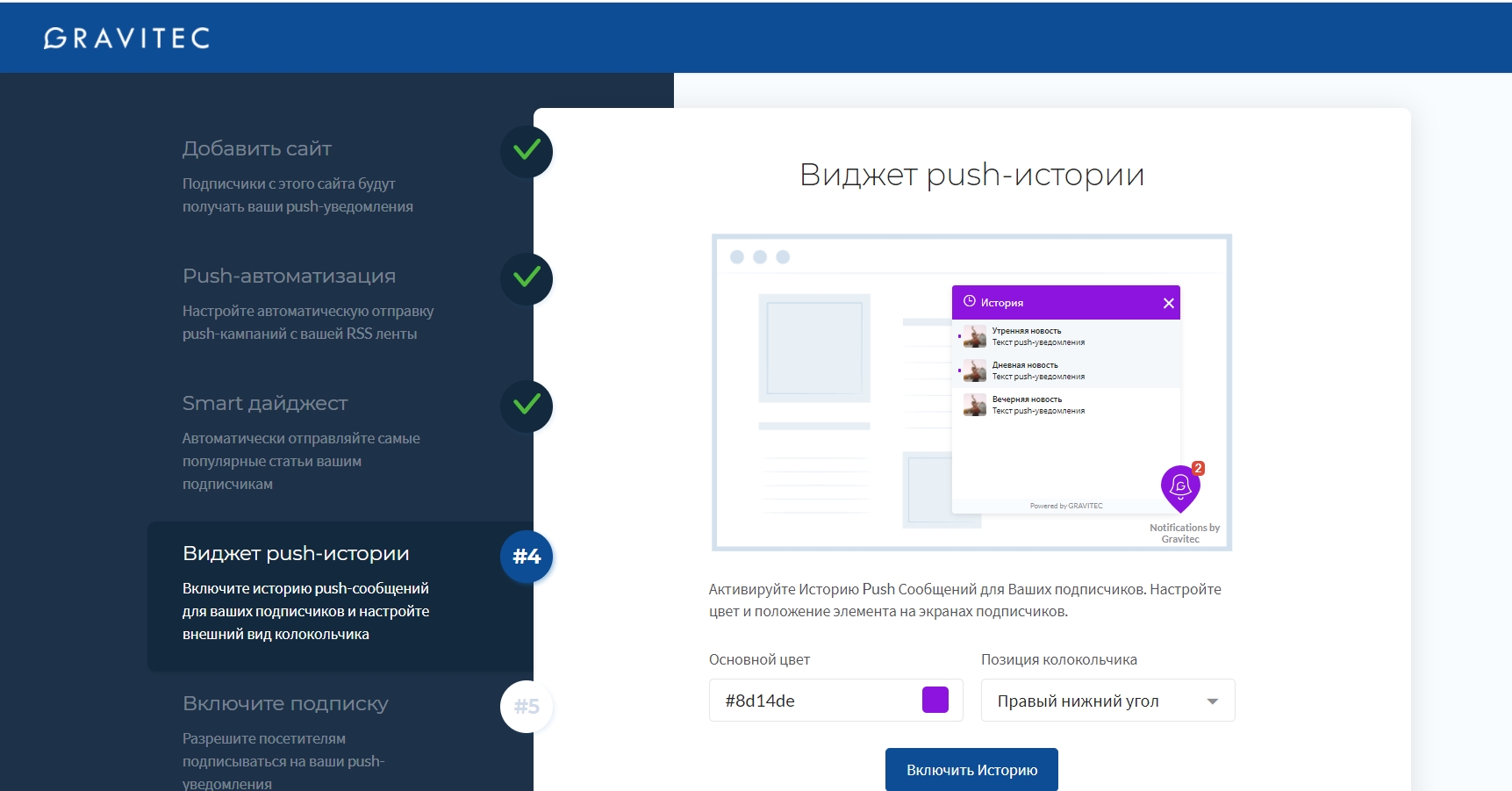Click the purple bell notification icon
Image resolution: width=1512 pixels, height=791 pixels.
(x=1180, y=488)
